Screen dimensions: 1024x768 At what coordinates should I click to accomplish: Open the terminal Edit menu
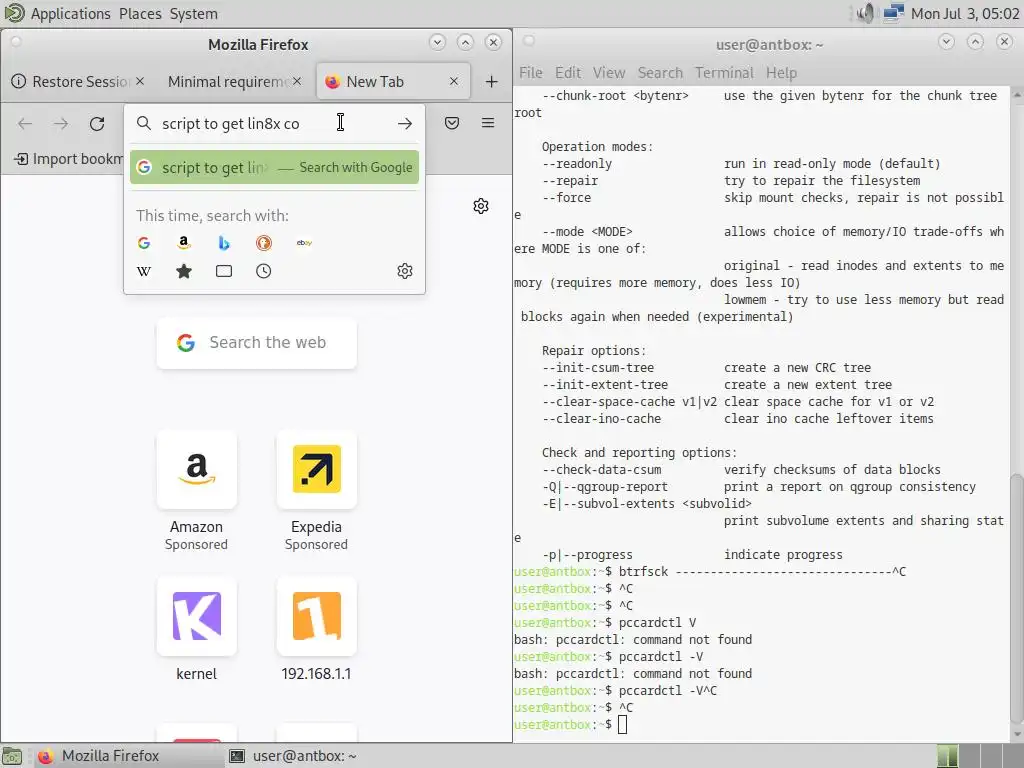[x=568, y=72]
